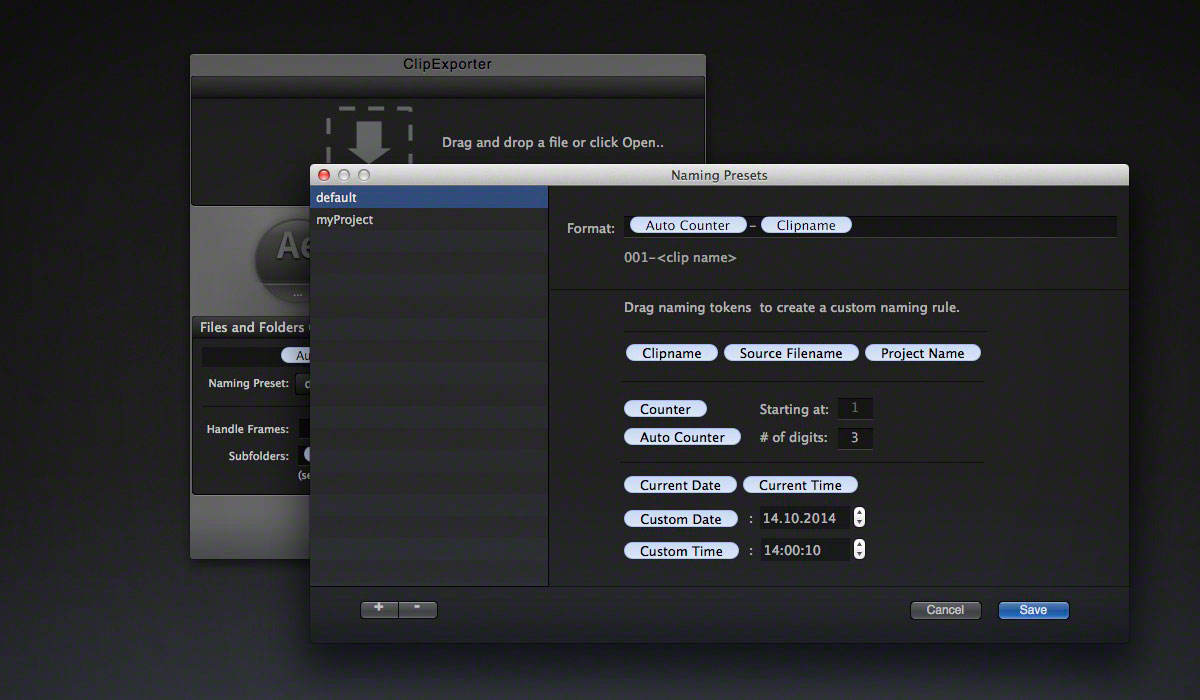Click the custom date stepper arrows

click(x=859, y=518)
